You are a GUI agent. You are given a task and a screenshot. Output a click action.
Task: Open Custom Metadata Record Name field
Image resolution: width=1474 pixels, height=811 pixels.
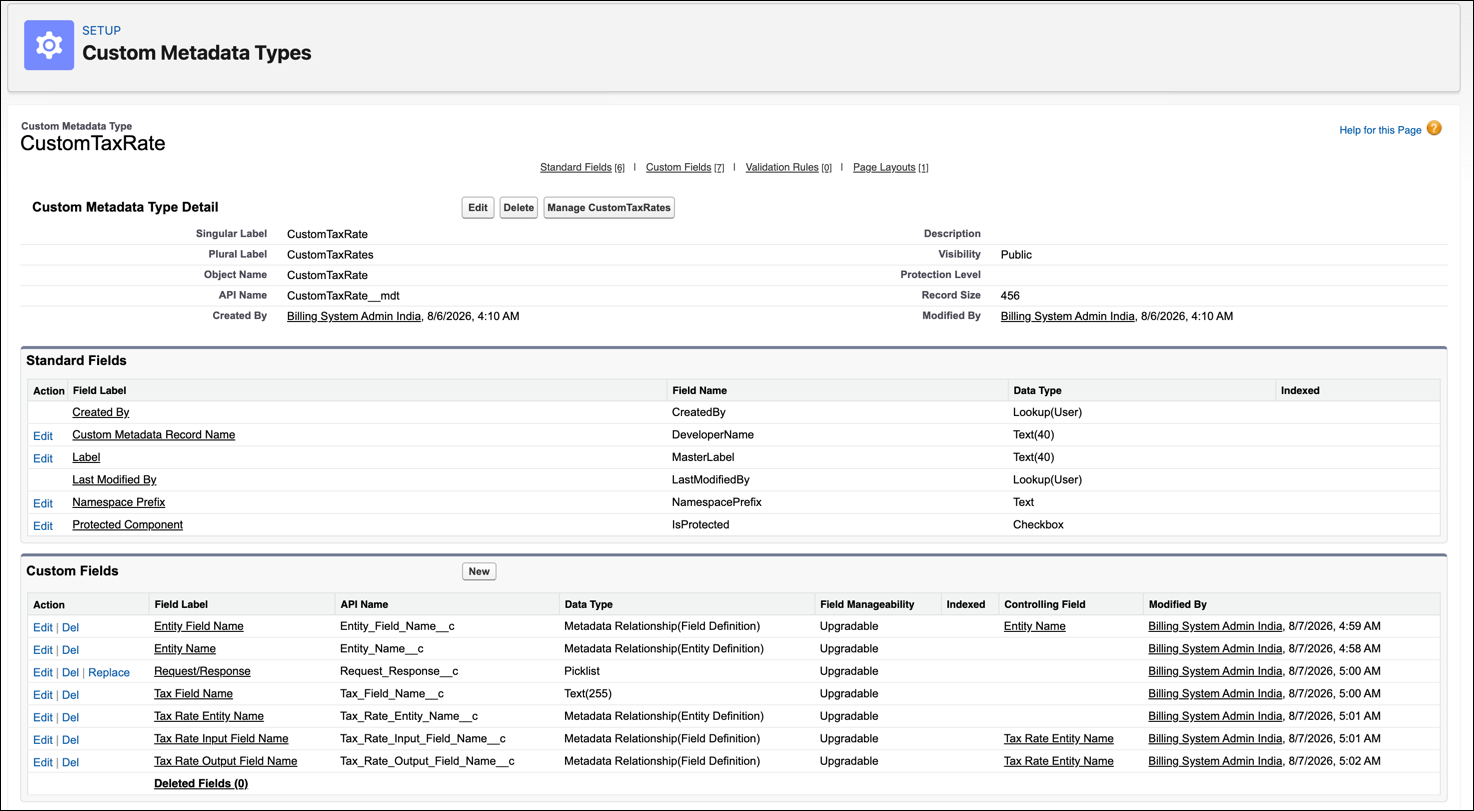[153, 435]
